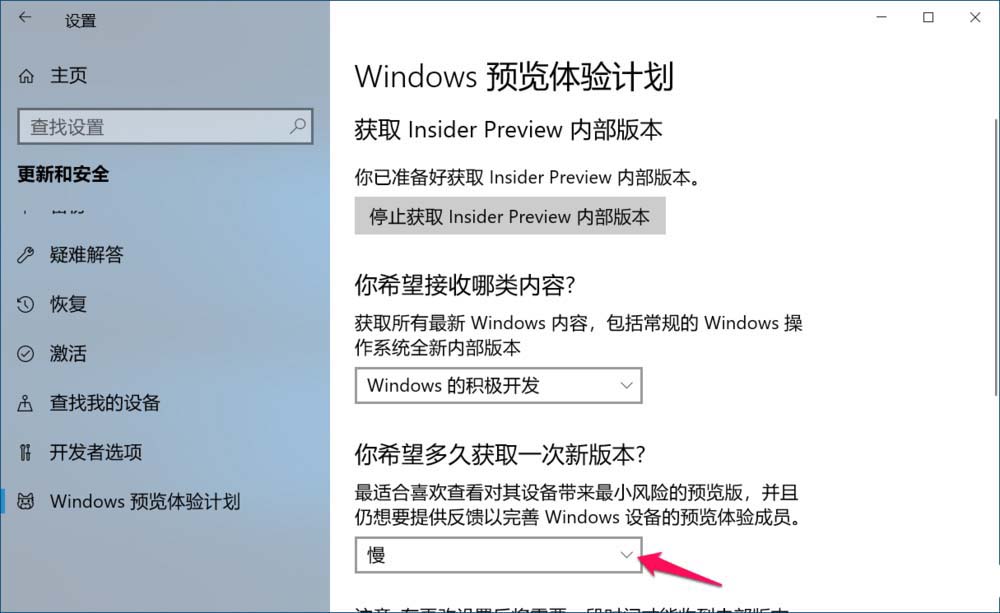Click the vertical scrollbar on right

(x=996, y=256)
